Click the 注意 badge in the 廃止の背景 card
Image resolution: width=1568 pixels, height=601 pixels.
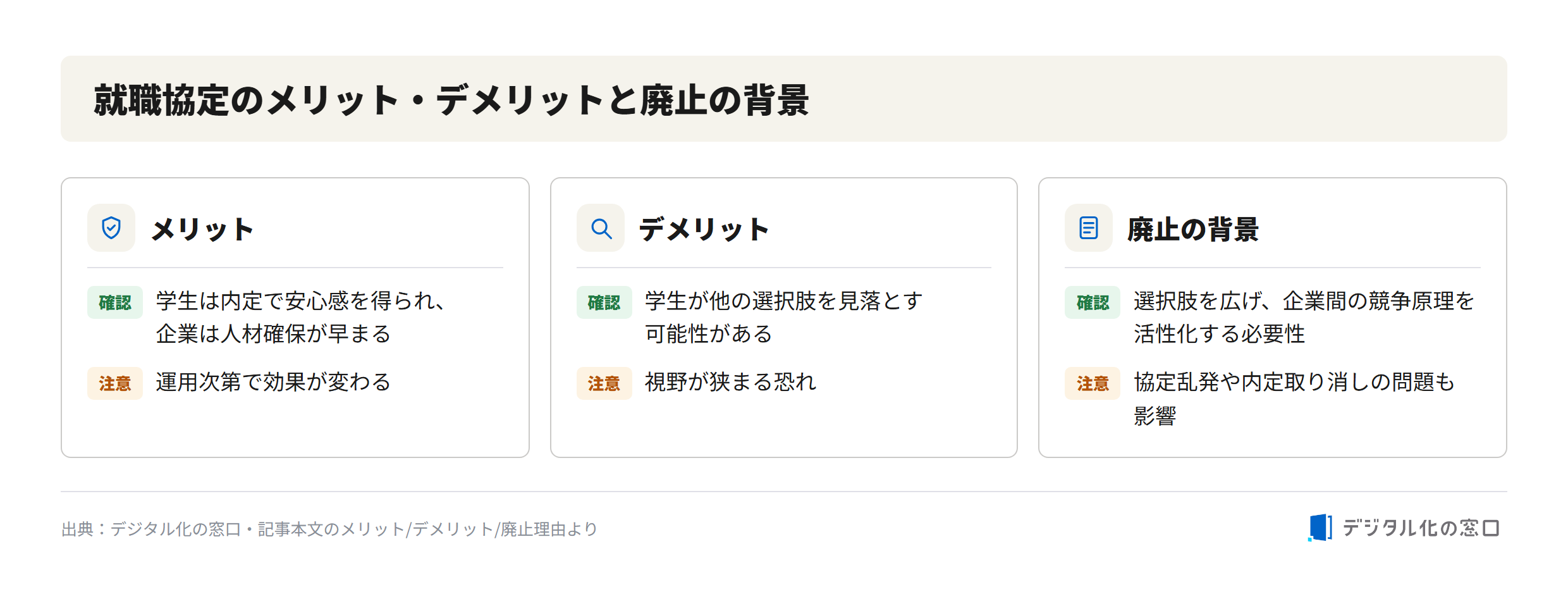1093,383
